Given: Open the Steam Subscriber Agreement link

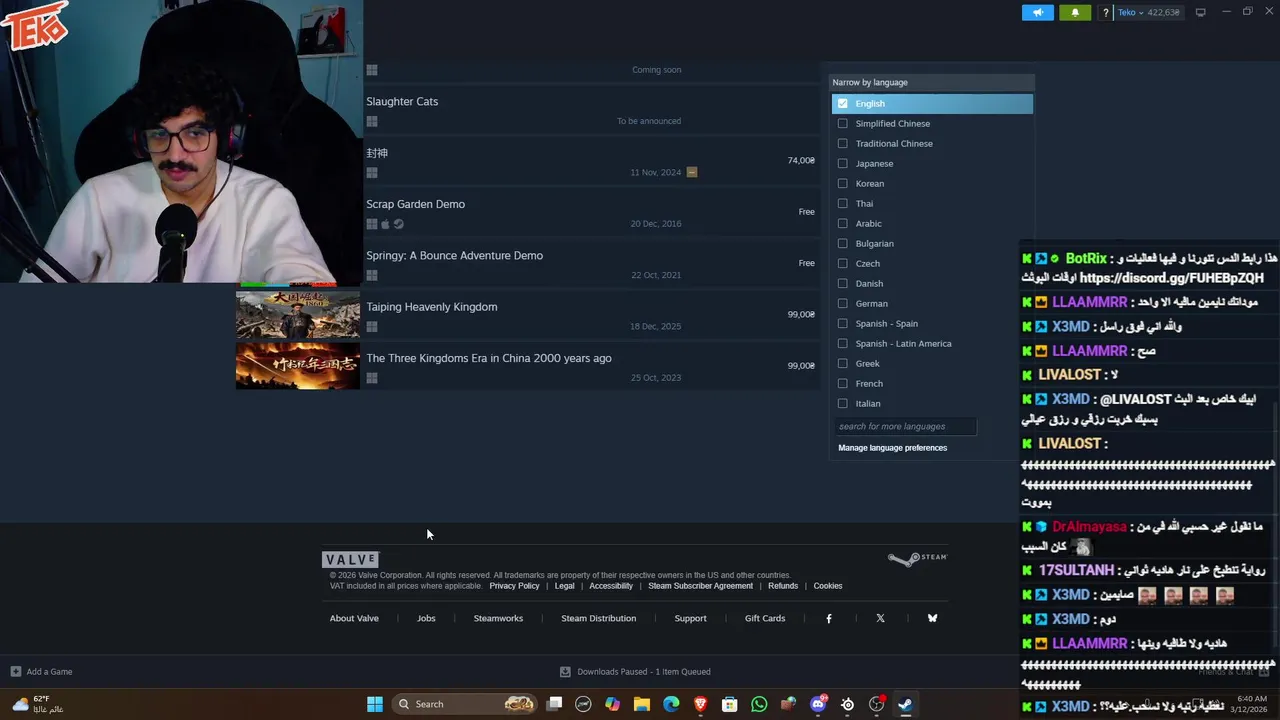Looking at the screenshot, I should [700, 586].
